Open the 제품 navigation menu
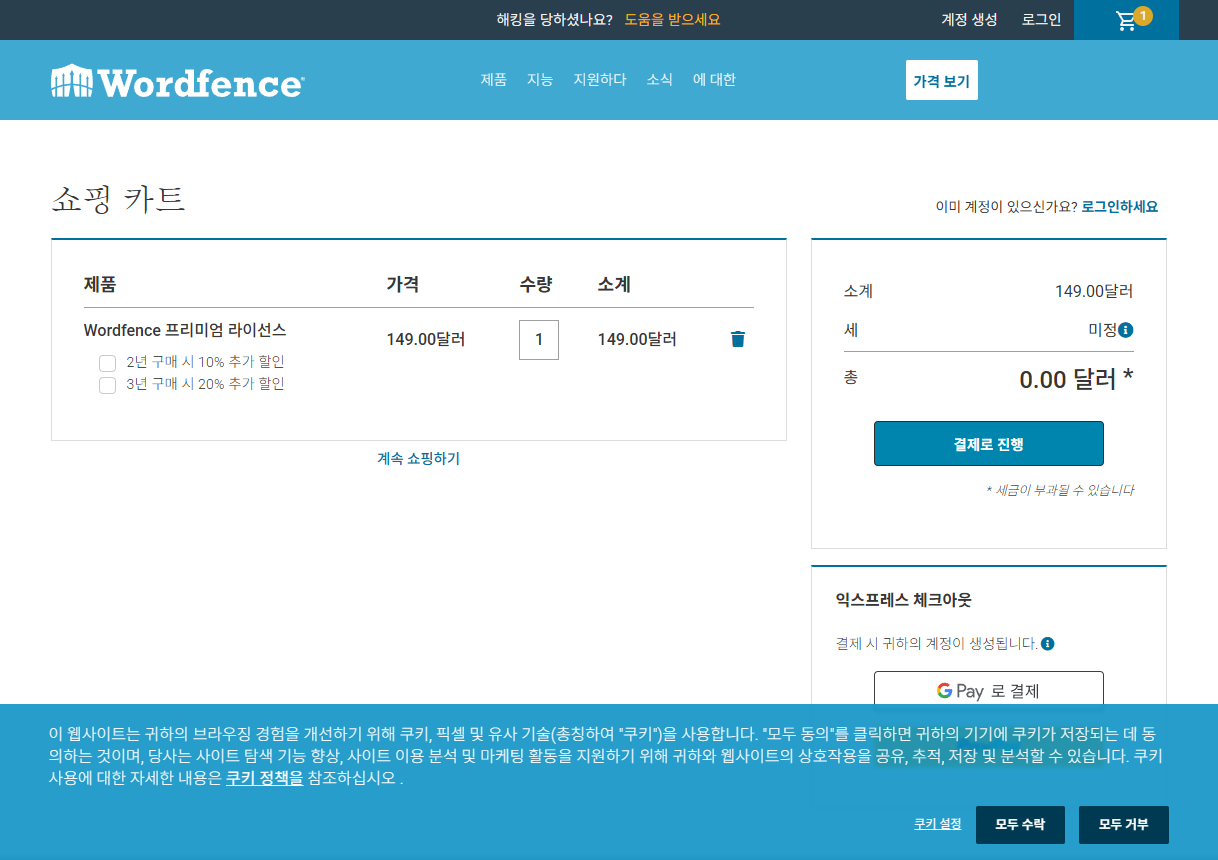Screen dimensions: 1218x860 point(494,80)
